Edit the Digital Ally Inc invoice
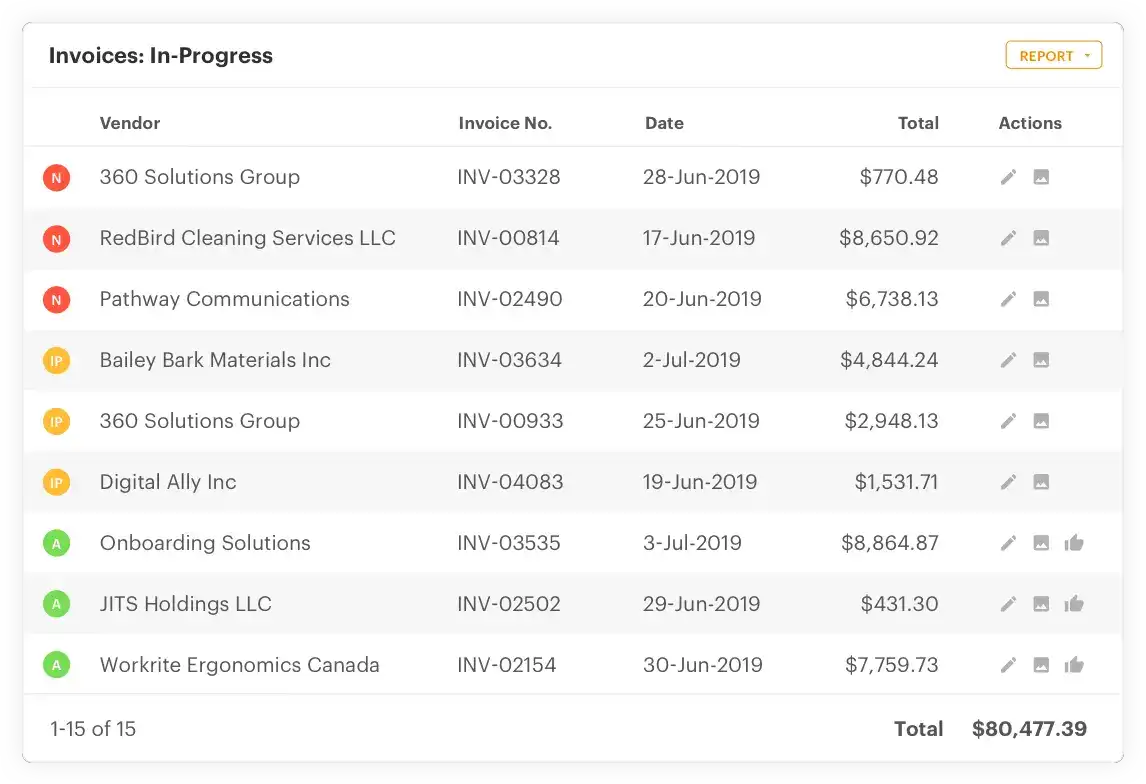Image resolution: width=1146 pixels, height=784 pixels. point(1008,482)
